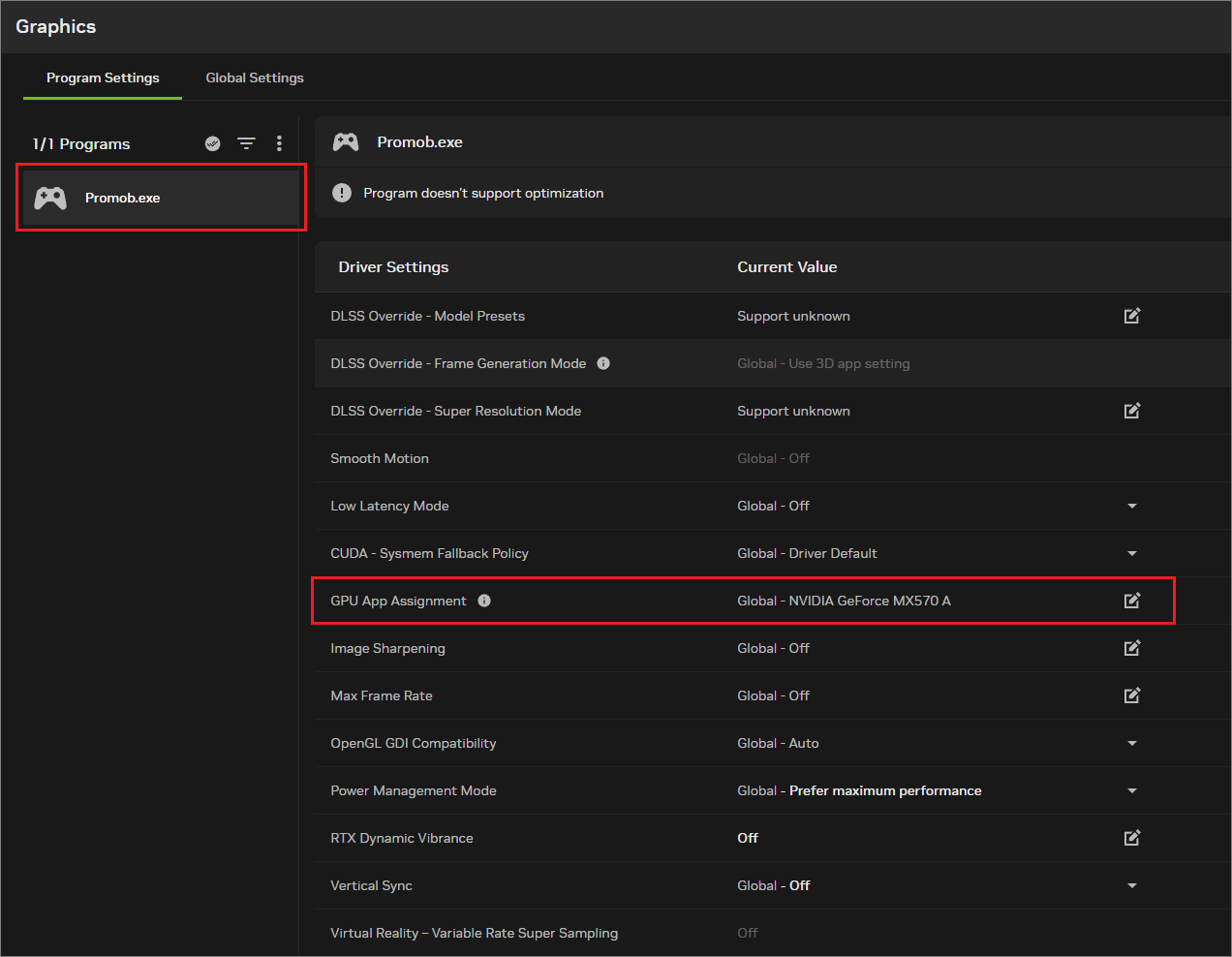Viewport: 1232px width, 957px height.
Task: Edit the Max Frame Rate value
Action: pos(1132,695)
